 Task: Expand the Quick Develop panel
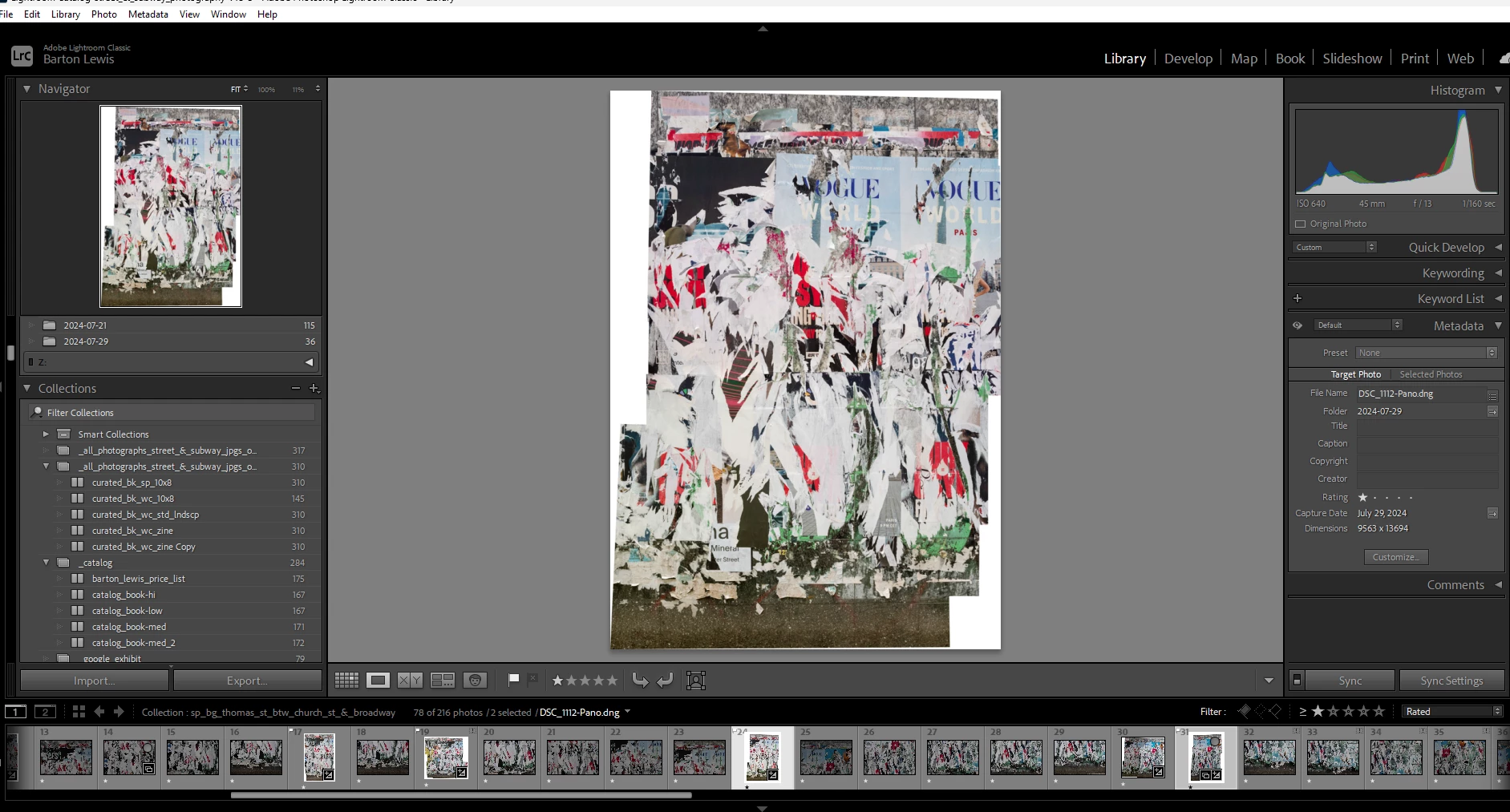(x=1498, y=248)
